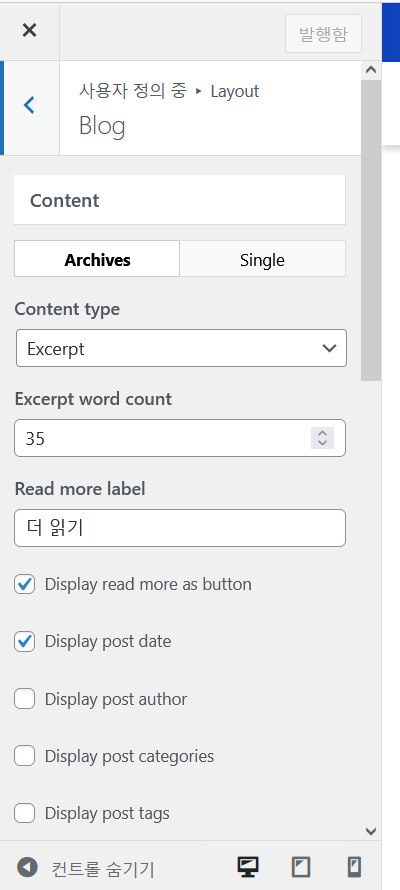
Task: Select the Archives tab
Action: [x=97, y=259]
